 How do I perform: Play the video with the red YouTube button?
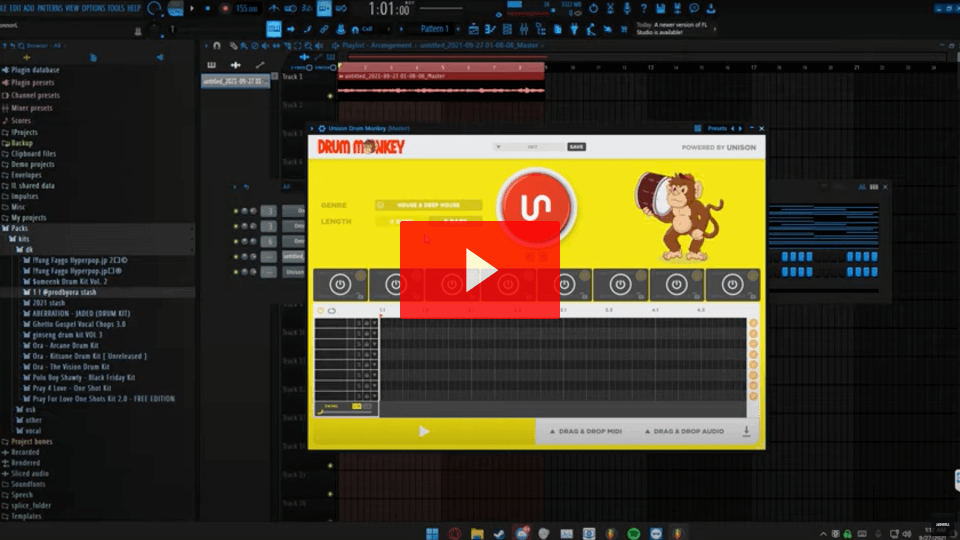pyautogui.click(x=479, y=270)
